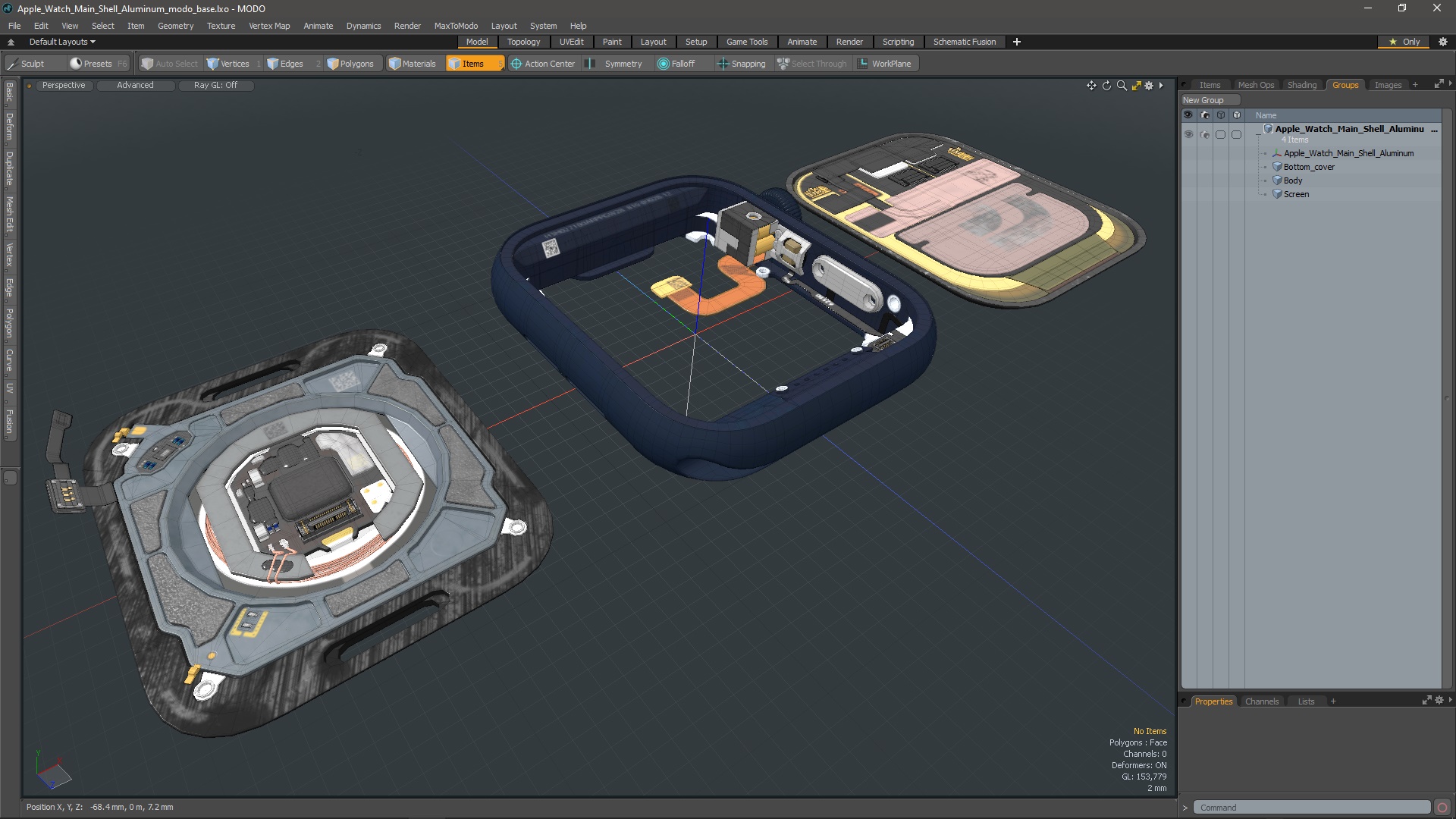Switch to the Items panel tab
The image size is (1456, 819).
(1210, 85)
